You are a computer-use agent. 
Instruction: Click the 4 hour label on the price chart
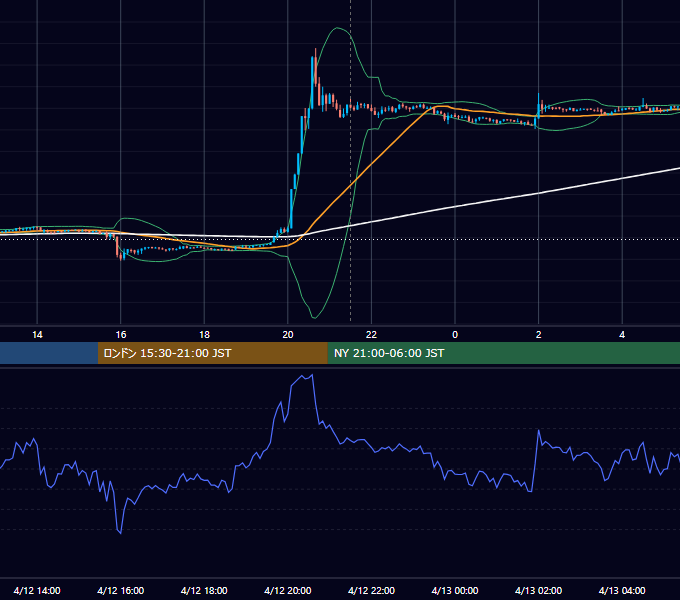622,335
